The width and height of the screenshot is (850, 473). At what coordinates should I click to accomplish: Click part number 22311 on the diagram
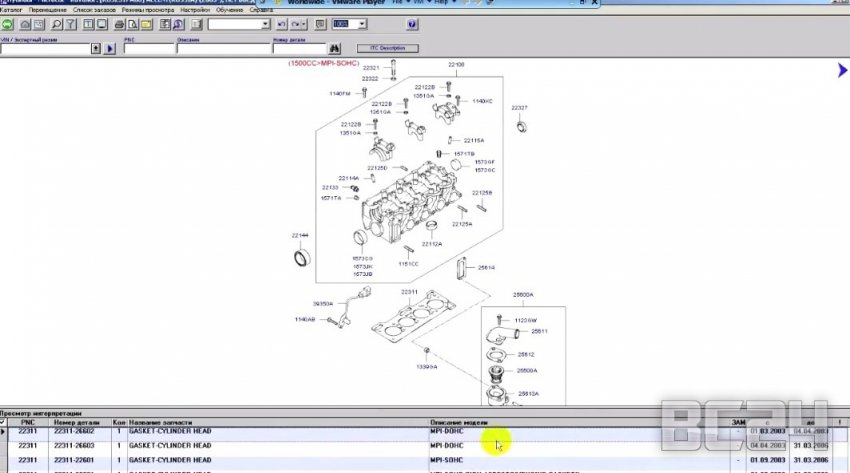point(408,292)
